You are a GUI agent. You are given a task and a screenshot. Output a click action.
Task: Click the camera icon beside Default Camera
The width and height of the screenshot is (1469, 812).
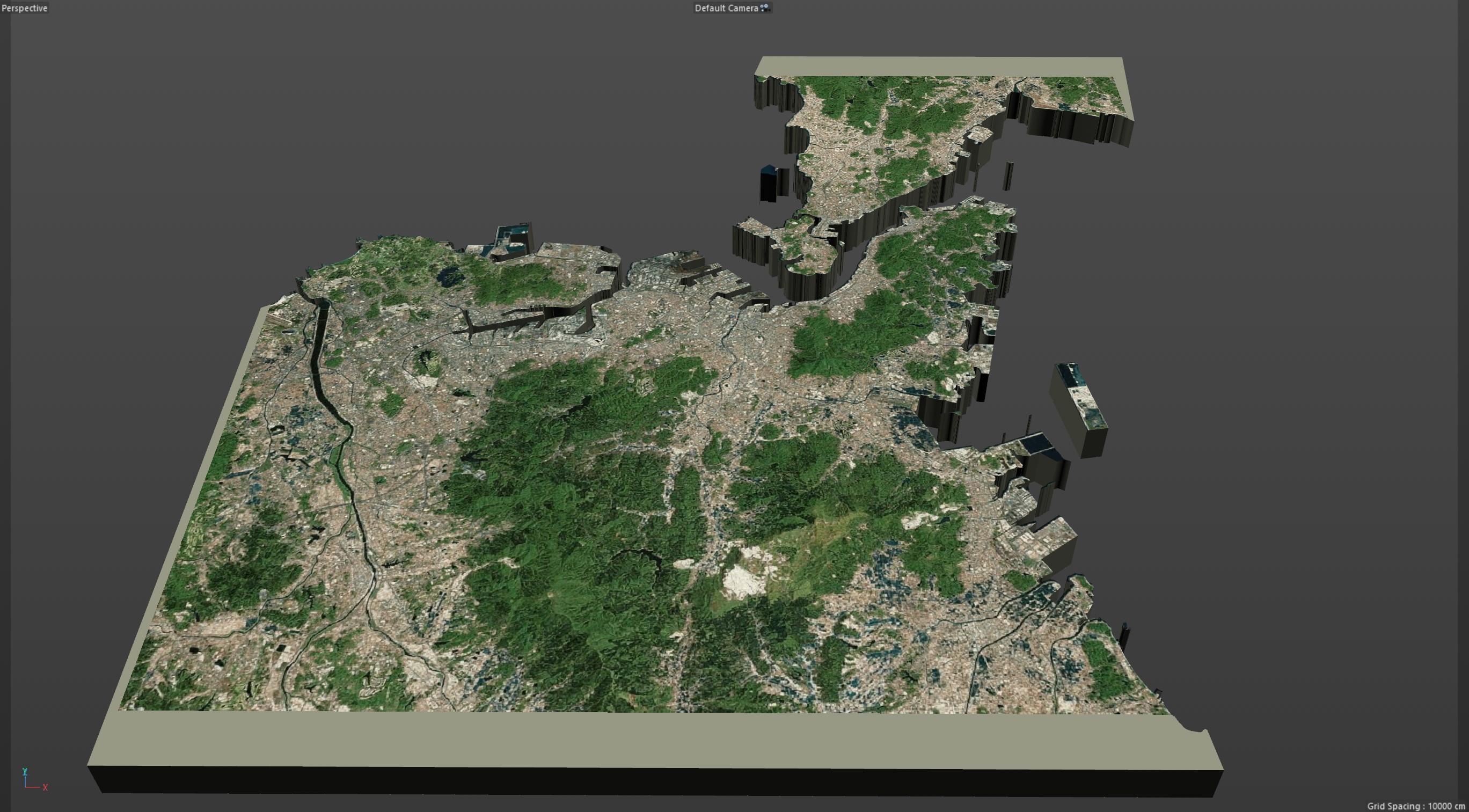(765, 8)
